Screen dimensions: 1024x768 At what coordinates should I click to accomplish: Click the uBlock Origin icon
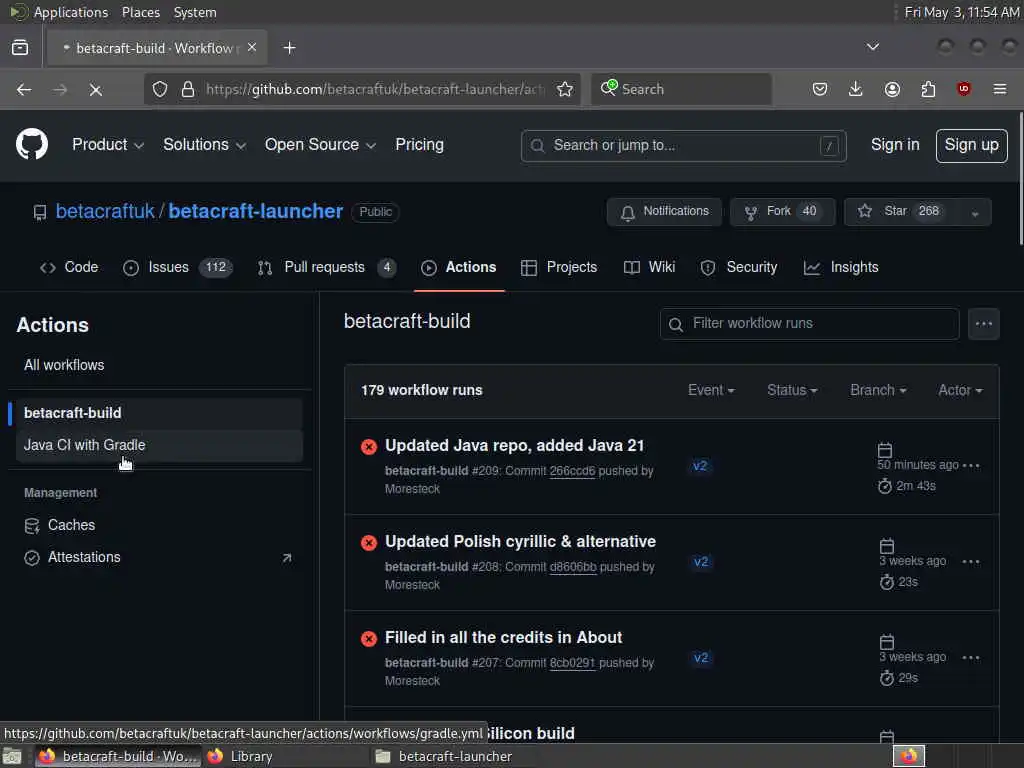963,89
